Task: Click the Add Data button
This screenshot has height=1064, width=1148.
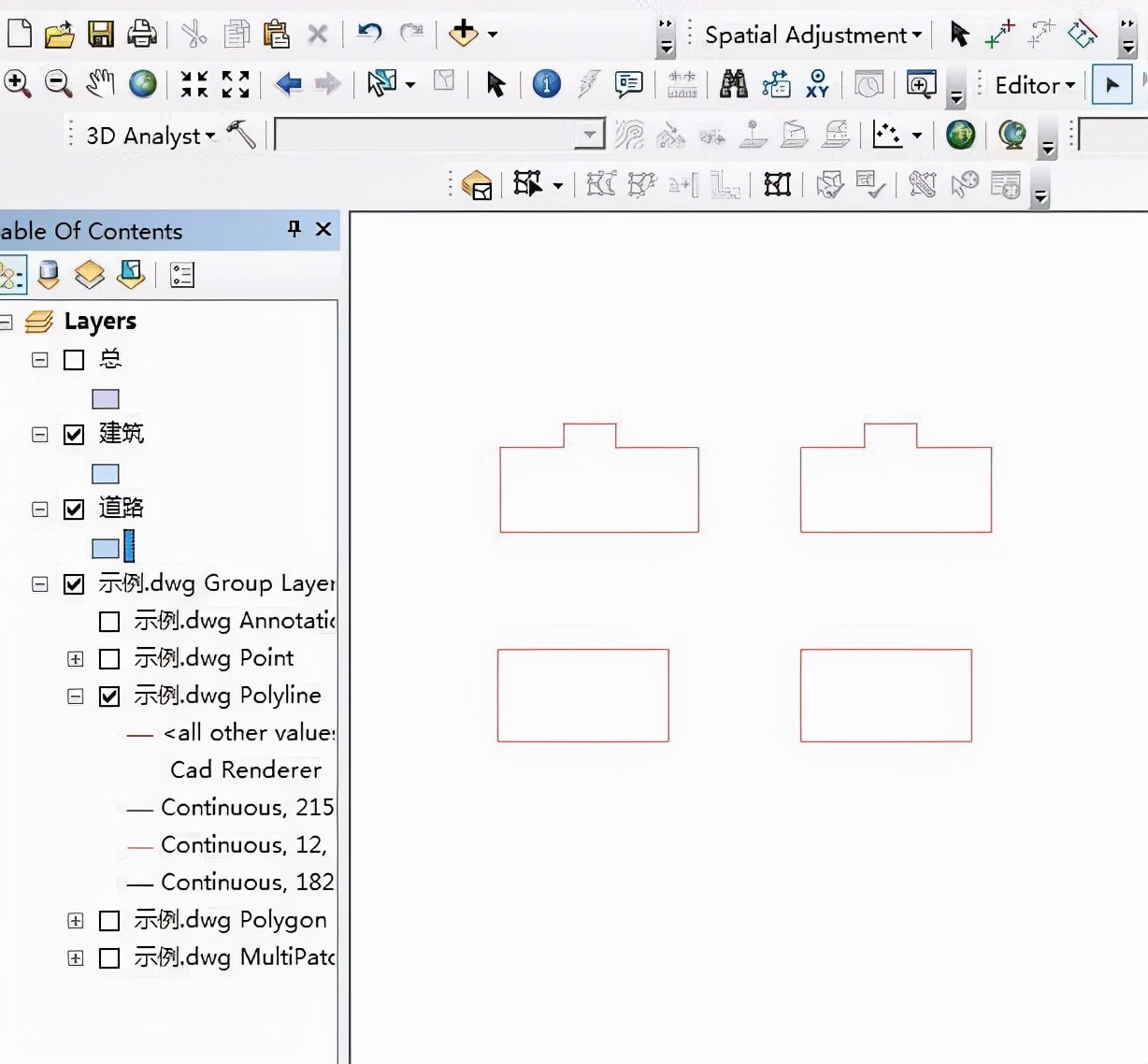Action: click(464, 33)
